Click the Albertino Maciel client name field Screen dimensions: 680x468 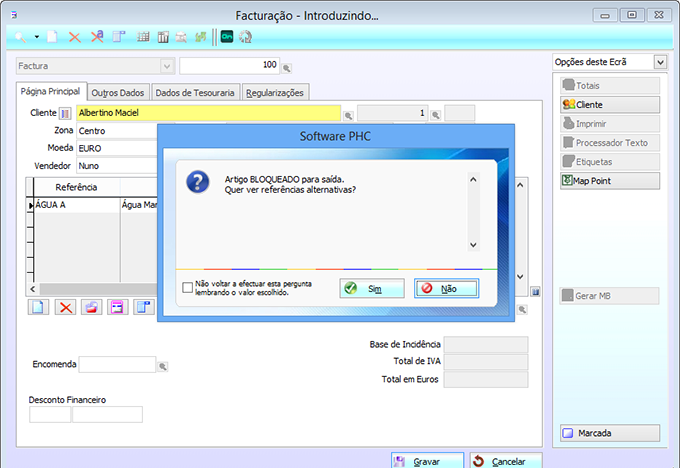208,113
